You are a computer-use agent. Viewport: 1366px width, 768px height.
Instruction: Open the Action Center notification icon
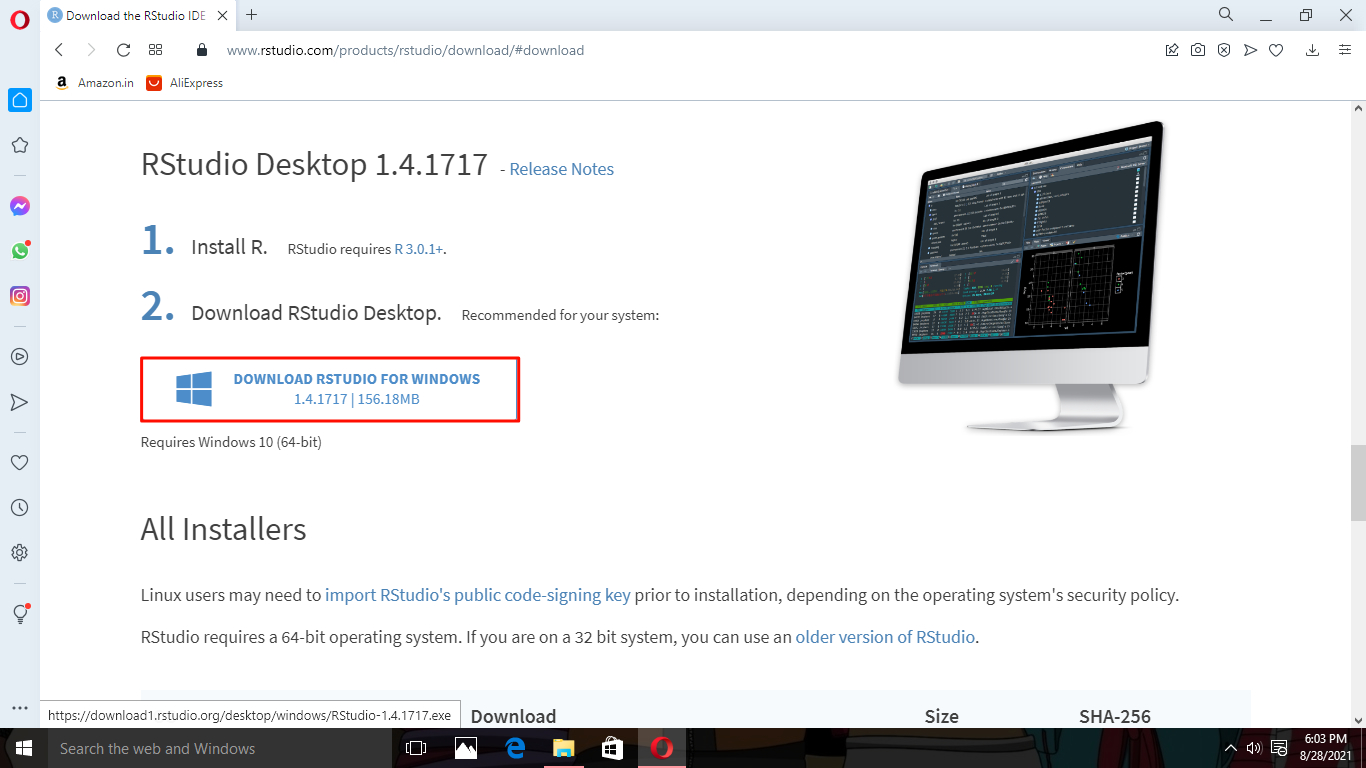coord(1278,748)
